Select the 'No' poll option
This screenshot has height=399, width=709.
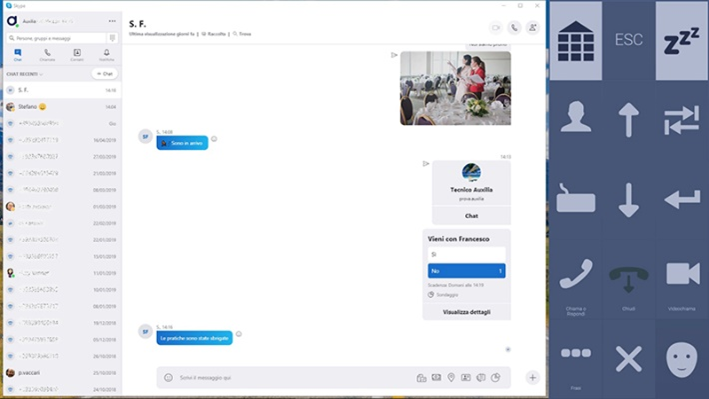coord(466,271)
